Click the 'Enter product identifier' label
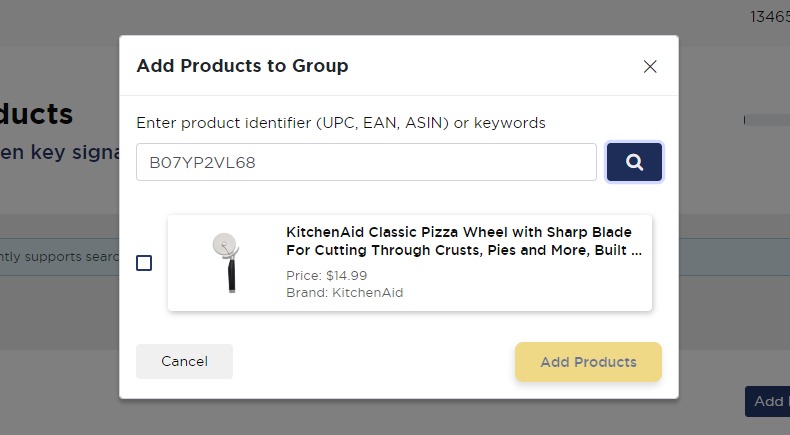Viewport: 790px width, 435px height. [341, 123]
